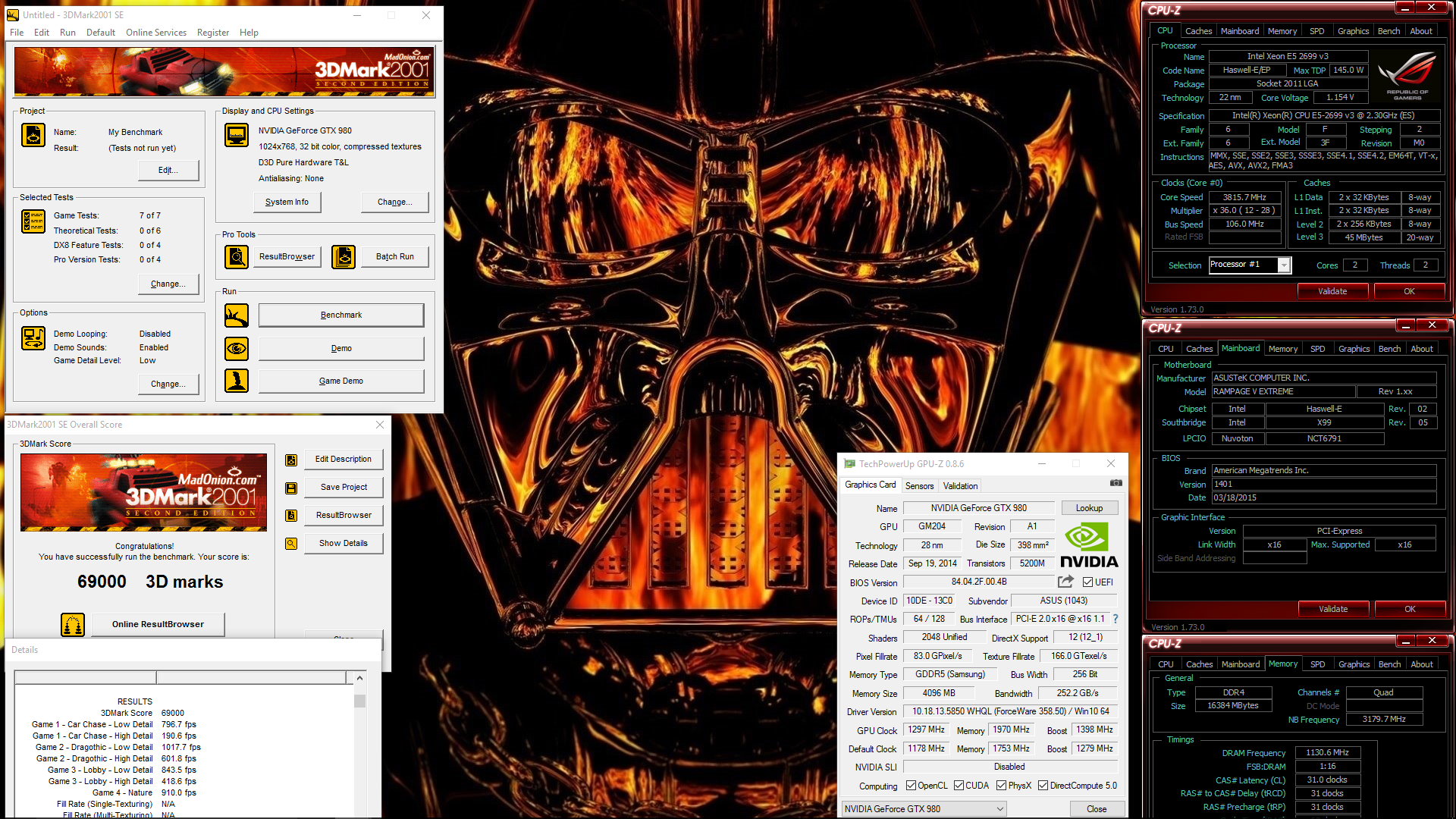
Task: Click the Close button in GPU-Z
Action: pyautogui.click(x=1097, y=809)
